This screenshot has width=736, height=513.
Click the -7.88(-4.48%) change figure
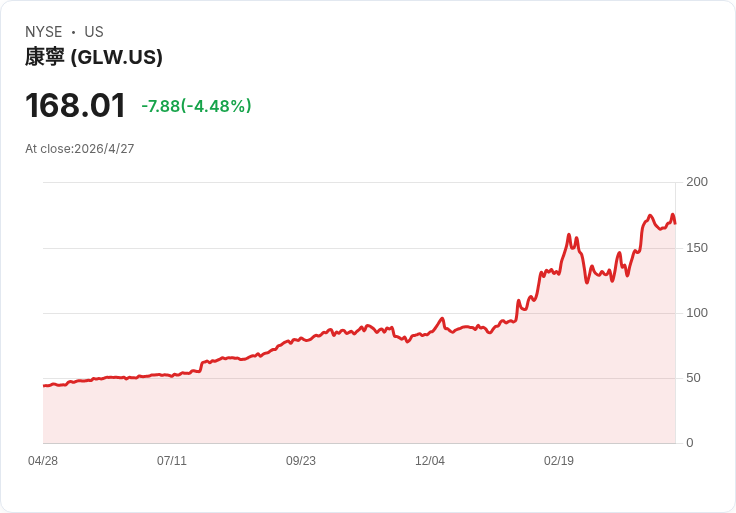[x=196, y=106]
